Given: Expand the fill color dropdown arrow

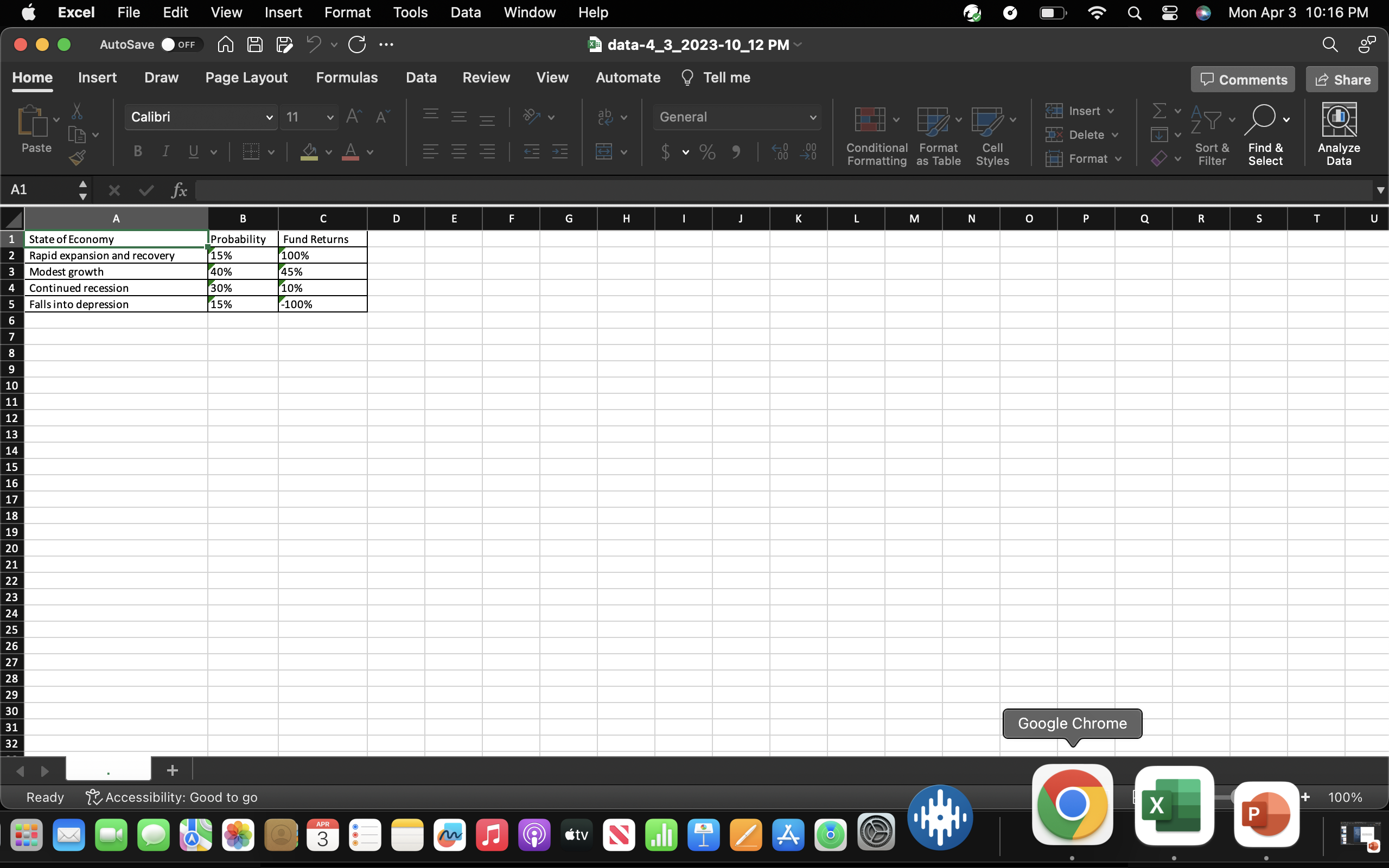Looking at the screenshot, I should click(x=328, y=152).
